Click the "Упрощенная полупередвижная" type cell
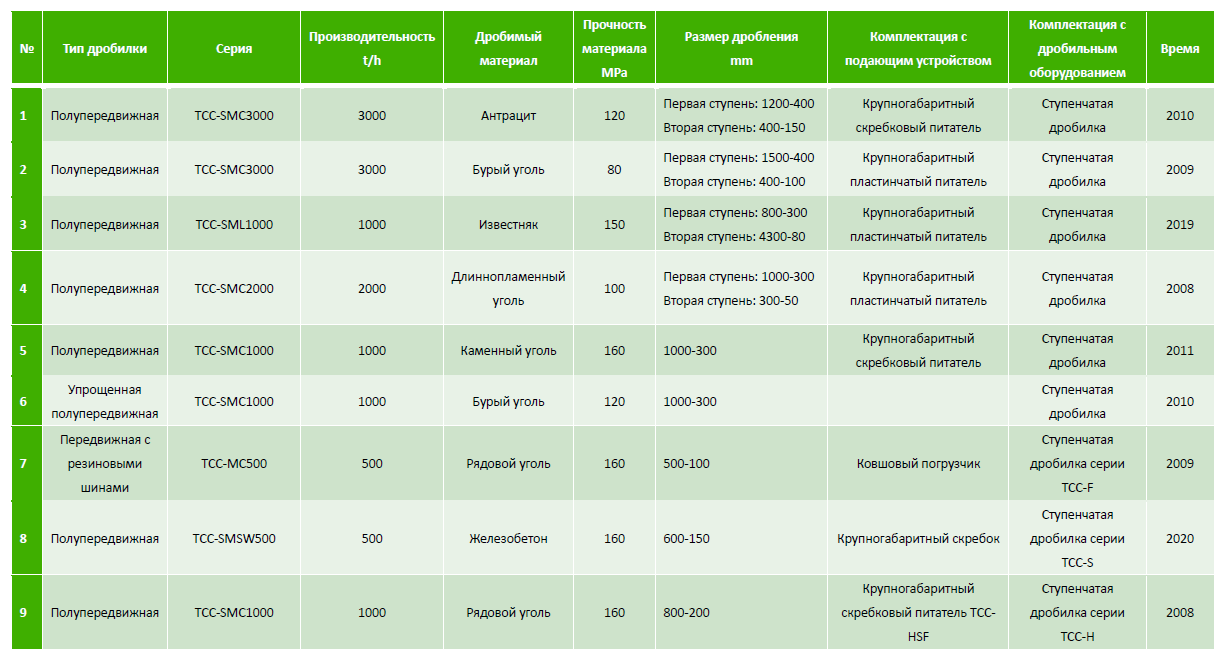 click(x=104, y=402)
